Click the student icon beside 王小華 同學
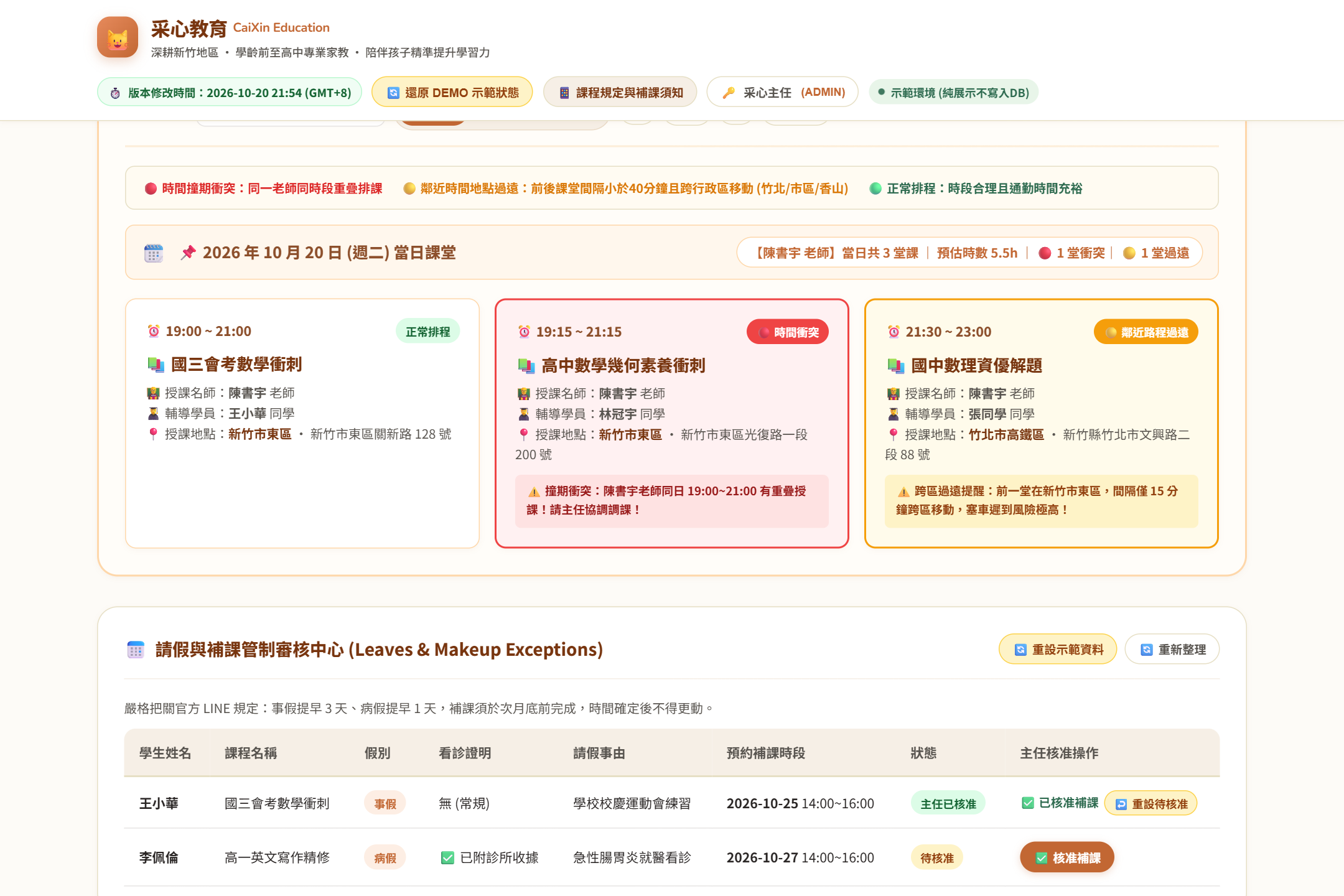1344x896 pixels. [154, 414]
